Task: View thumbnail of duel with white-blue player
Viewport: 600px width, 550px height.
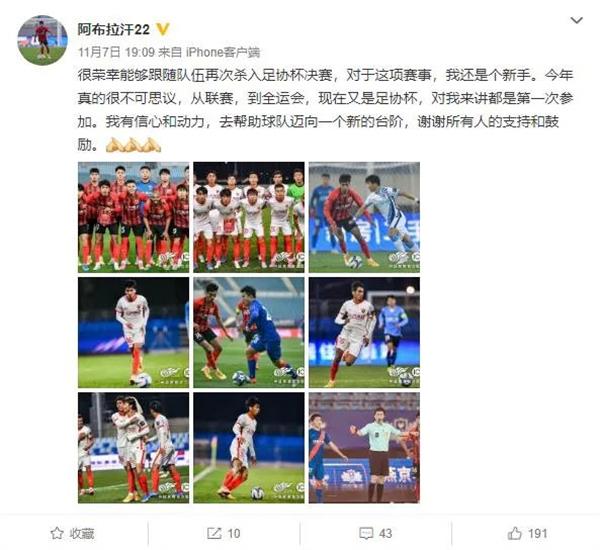Action: 364,217
